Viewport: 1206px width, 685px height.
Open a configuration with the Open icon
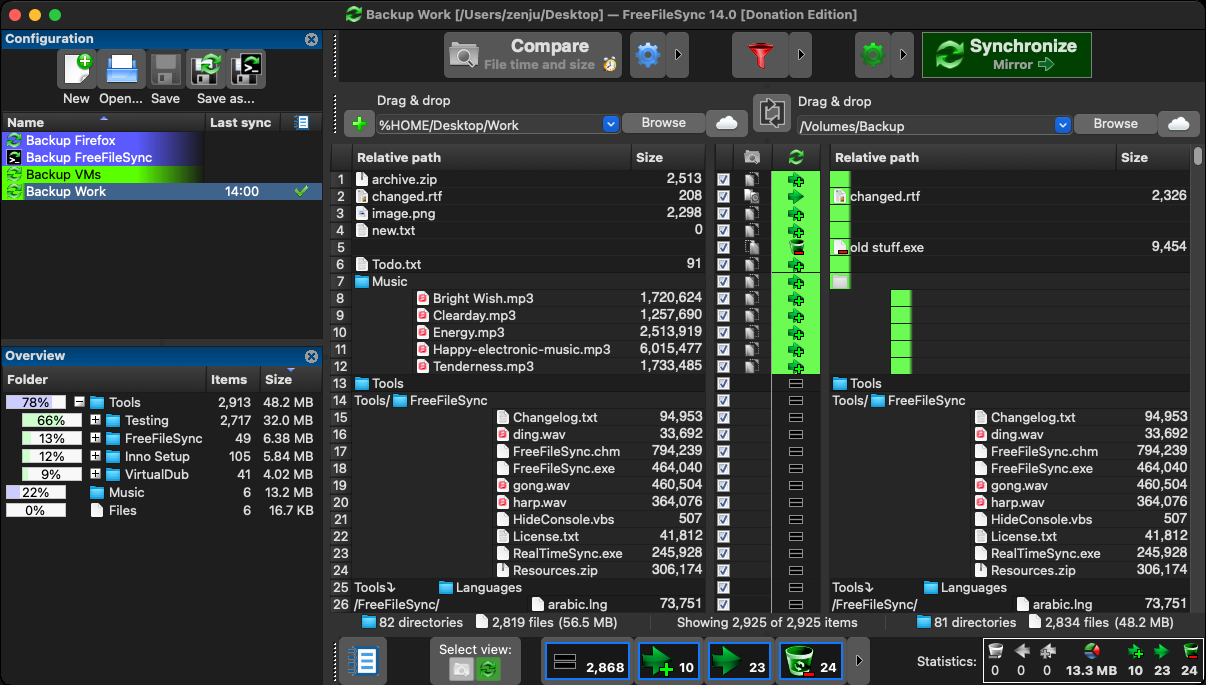[x=121, y=67]
